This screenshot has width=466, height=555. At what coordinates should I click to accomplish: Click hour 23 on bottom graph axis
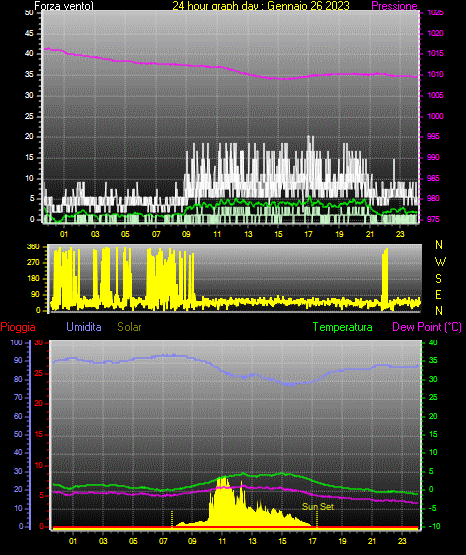coord(402,541)
